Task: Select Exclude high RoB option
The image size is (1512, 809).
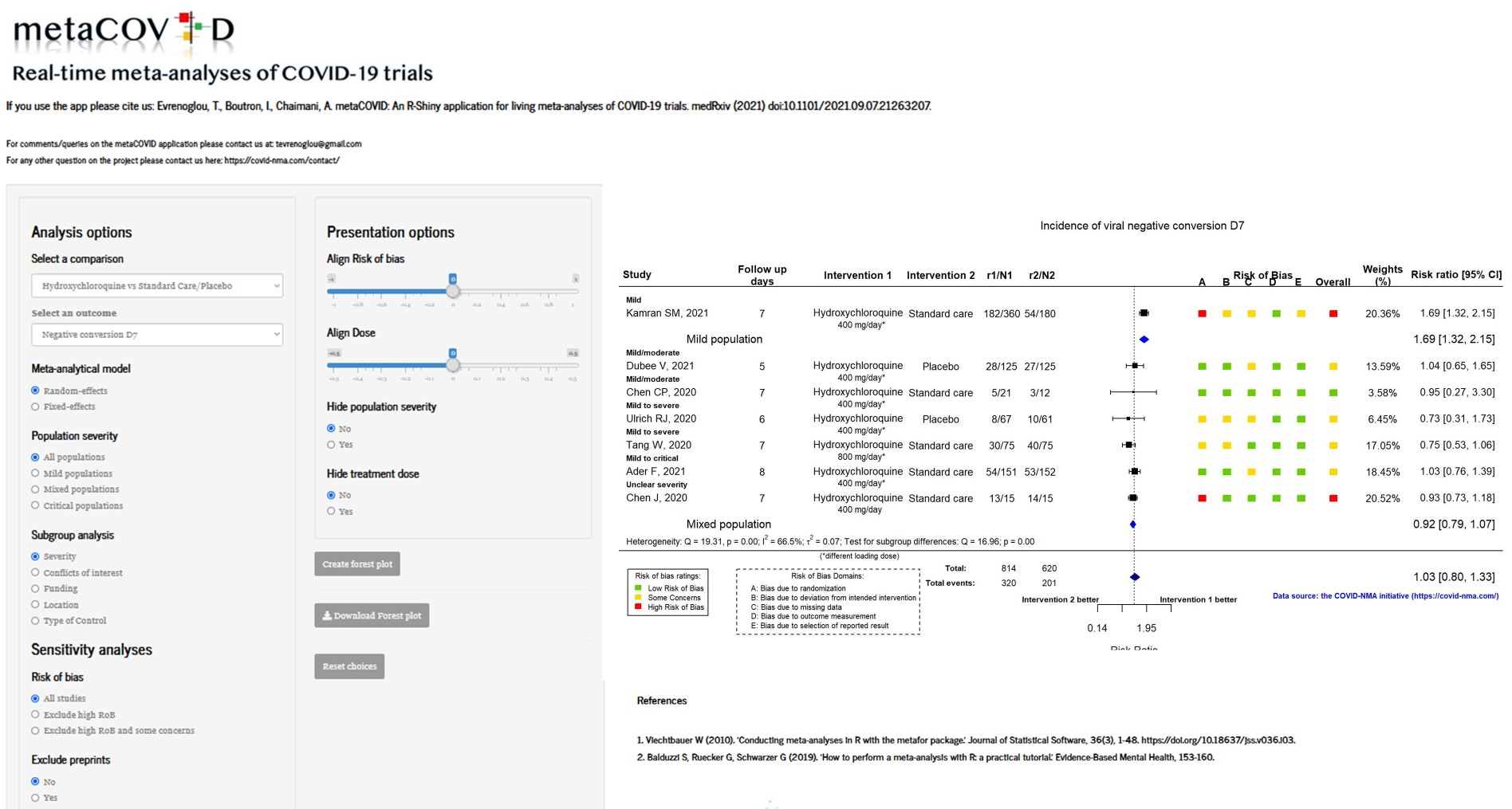Action: (35, 714)
